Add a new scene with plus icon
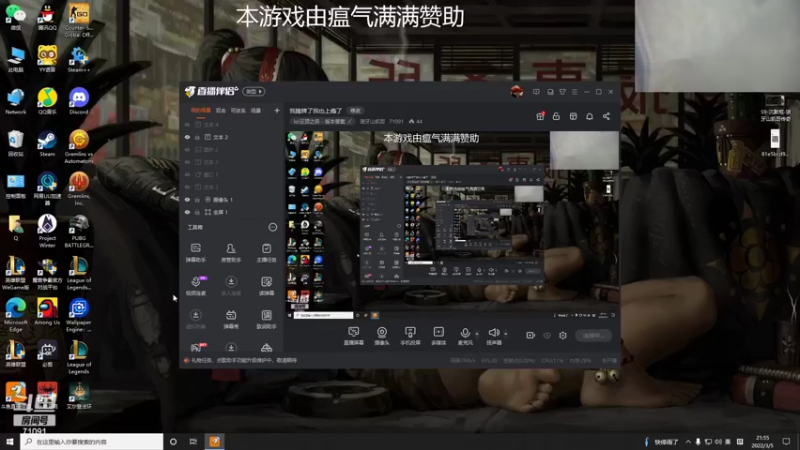 click(x=277, y=110)
